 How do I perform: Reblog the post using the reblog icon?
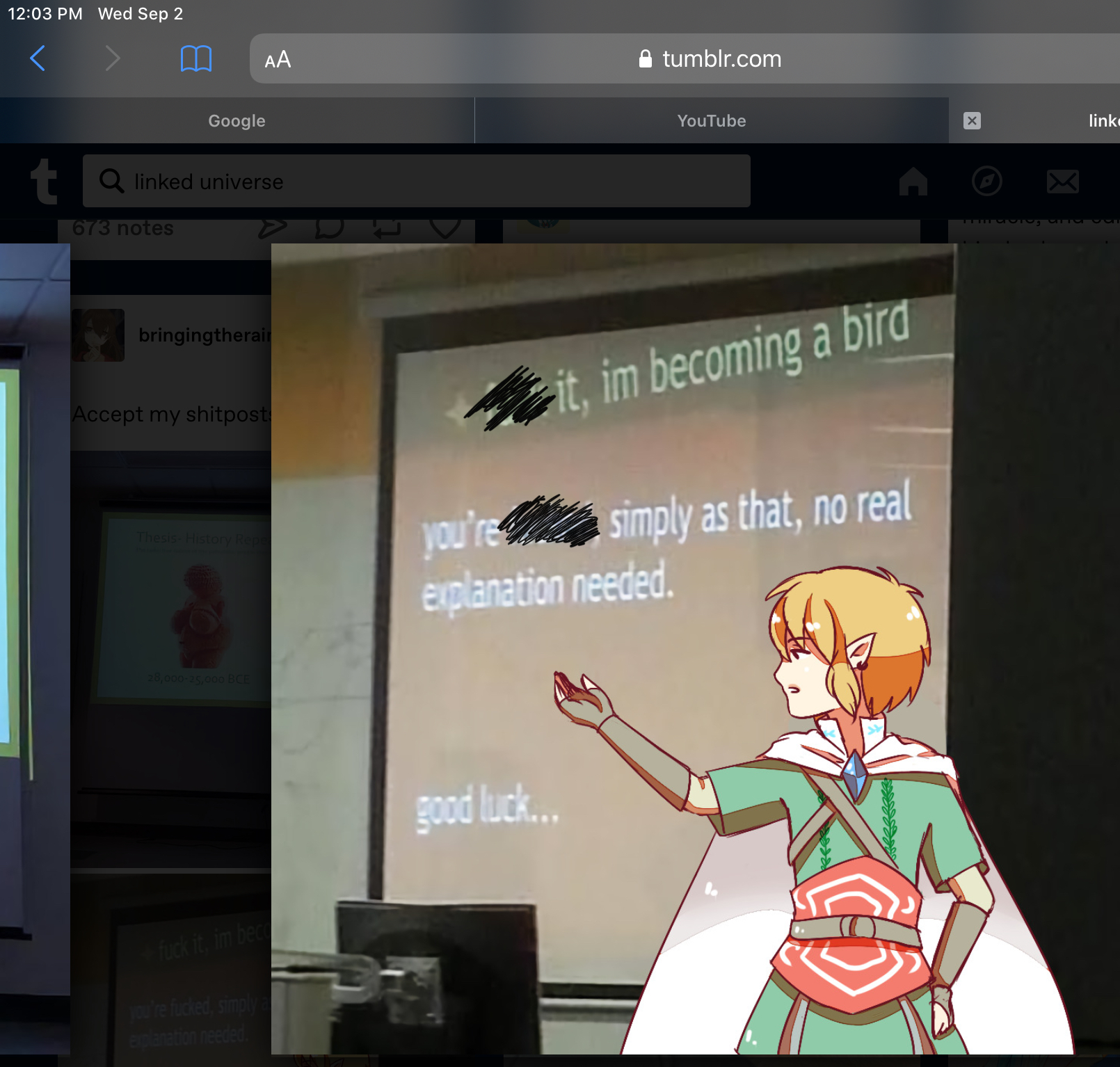point(386,228)
